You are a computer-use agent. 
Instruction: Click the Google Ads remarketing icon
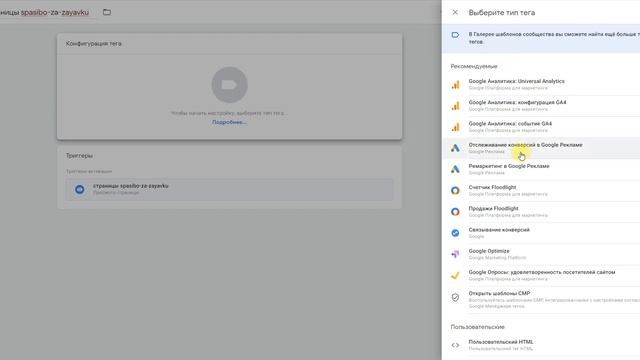[455, 169]
